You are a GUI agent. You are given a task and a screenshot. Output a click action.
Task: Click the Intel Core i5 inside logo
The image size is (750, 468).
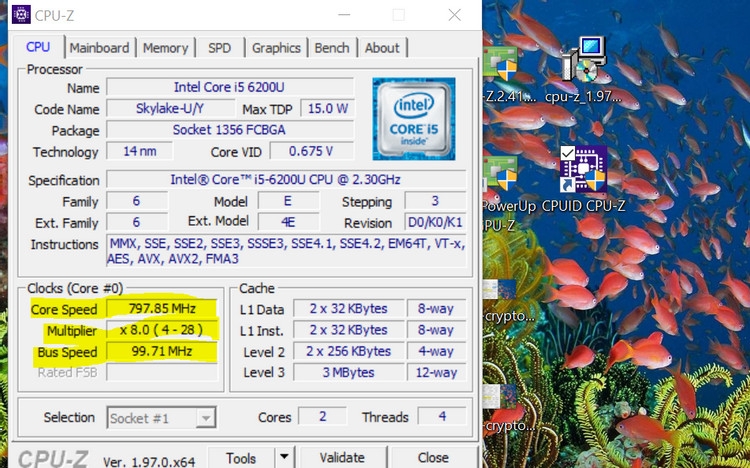coord(414,119)
